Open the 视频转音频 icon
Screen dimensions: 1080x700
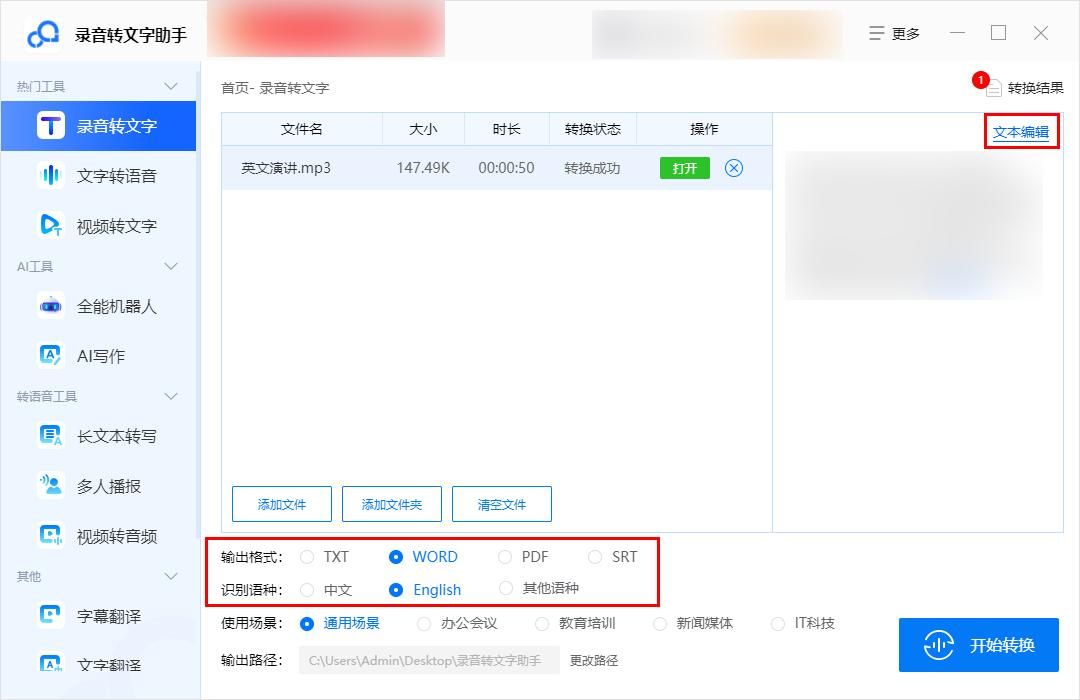[x=50, y=535]
